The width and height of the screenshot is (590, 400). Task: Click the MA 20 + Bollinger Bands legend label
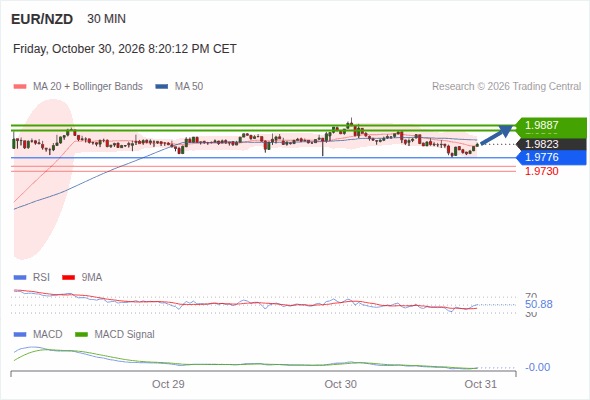(88, 87)
